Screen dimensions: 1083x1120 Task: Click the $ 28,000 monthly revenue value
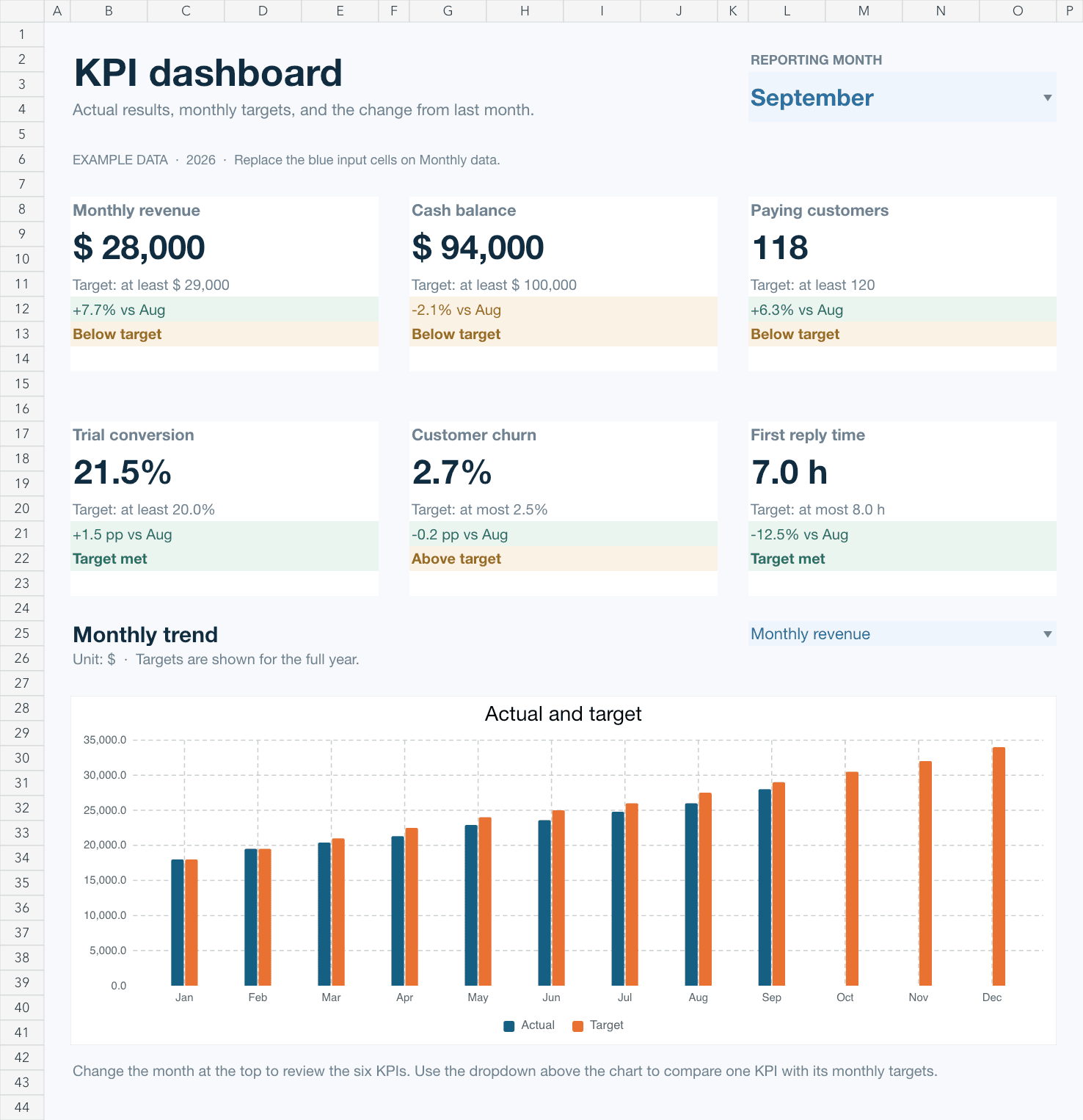click(139, 247)
